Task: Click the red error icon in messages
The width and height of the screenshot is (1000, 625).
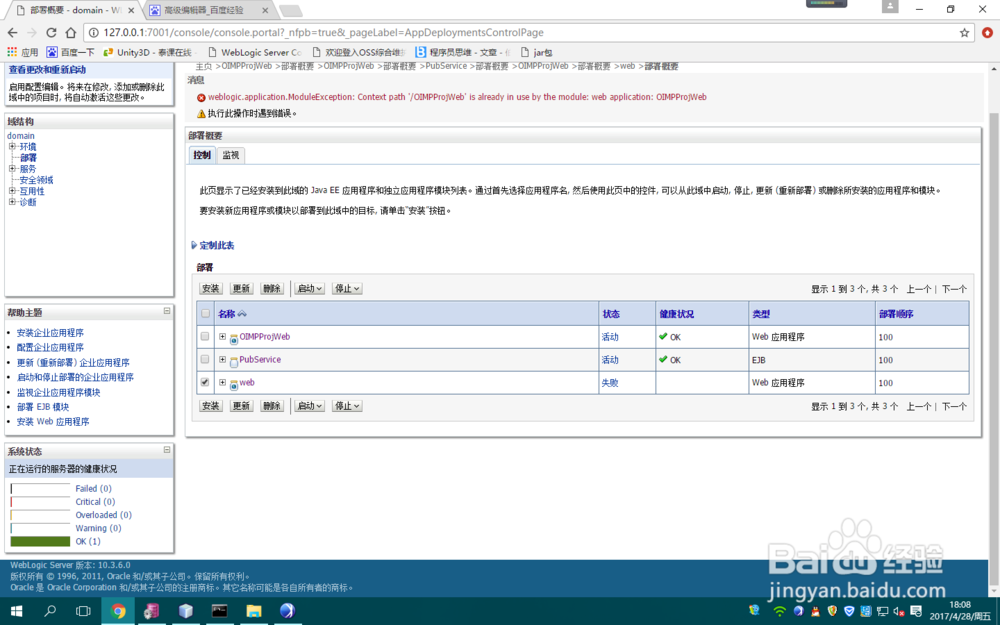Action: 202,98
